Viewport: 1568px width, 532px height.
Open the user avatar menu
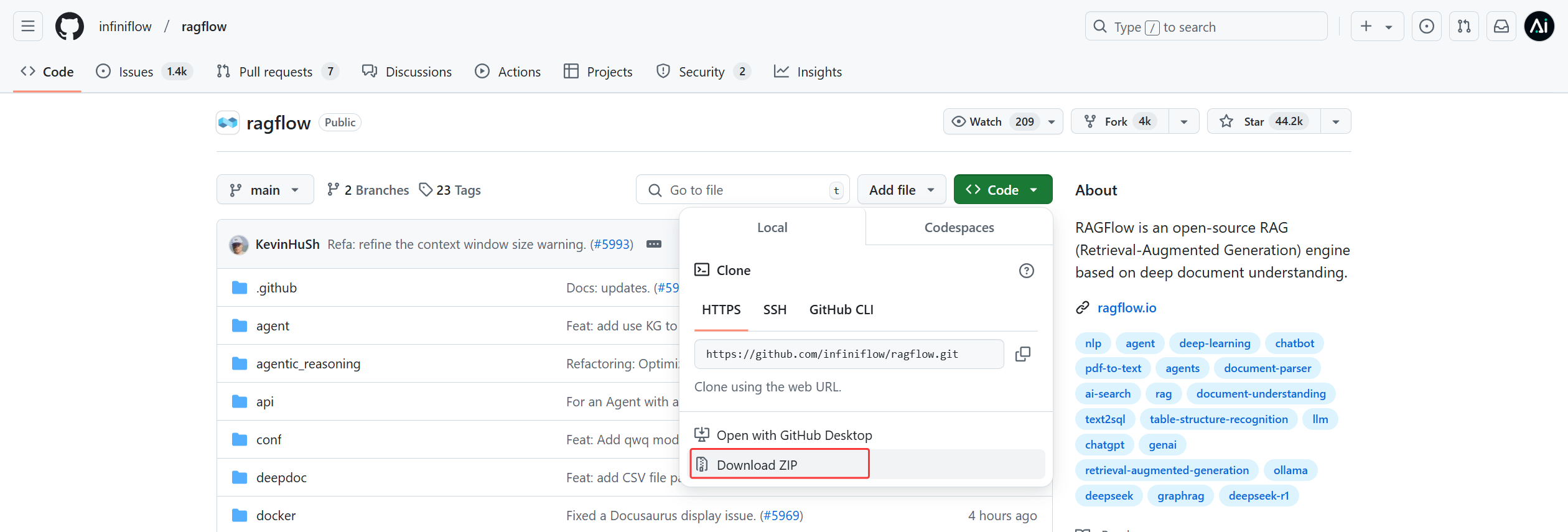click(1539, 26)
